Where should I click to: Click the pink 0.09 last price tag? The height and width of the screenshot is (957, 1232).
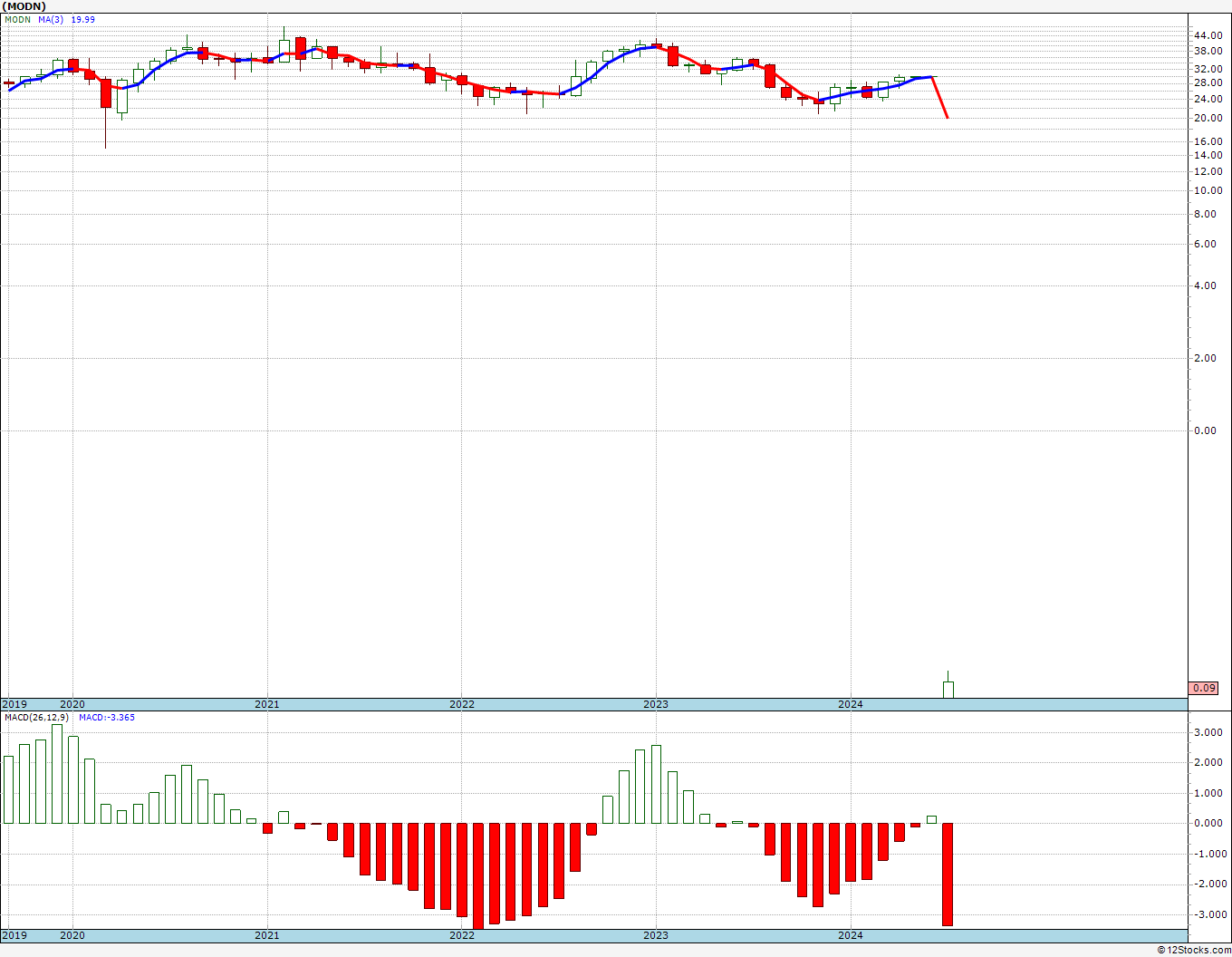[1204, 688]
